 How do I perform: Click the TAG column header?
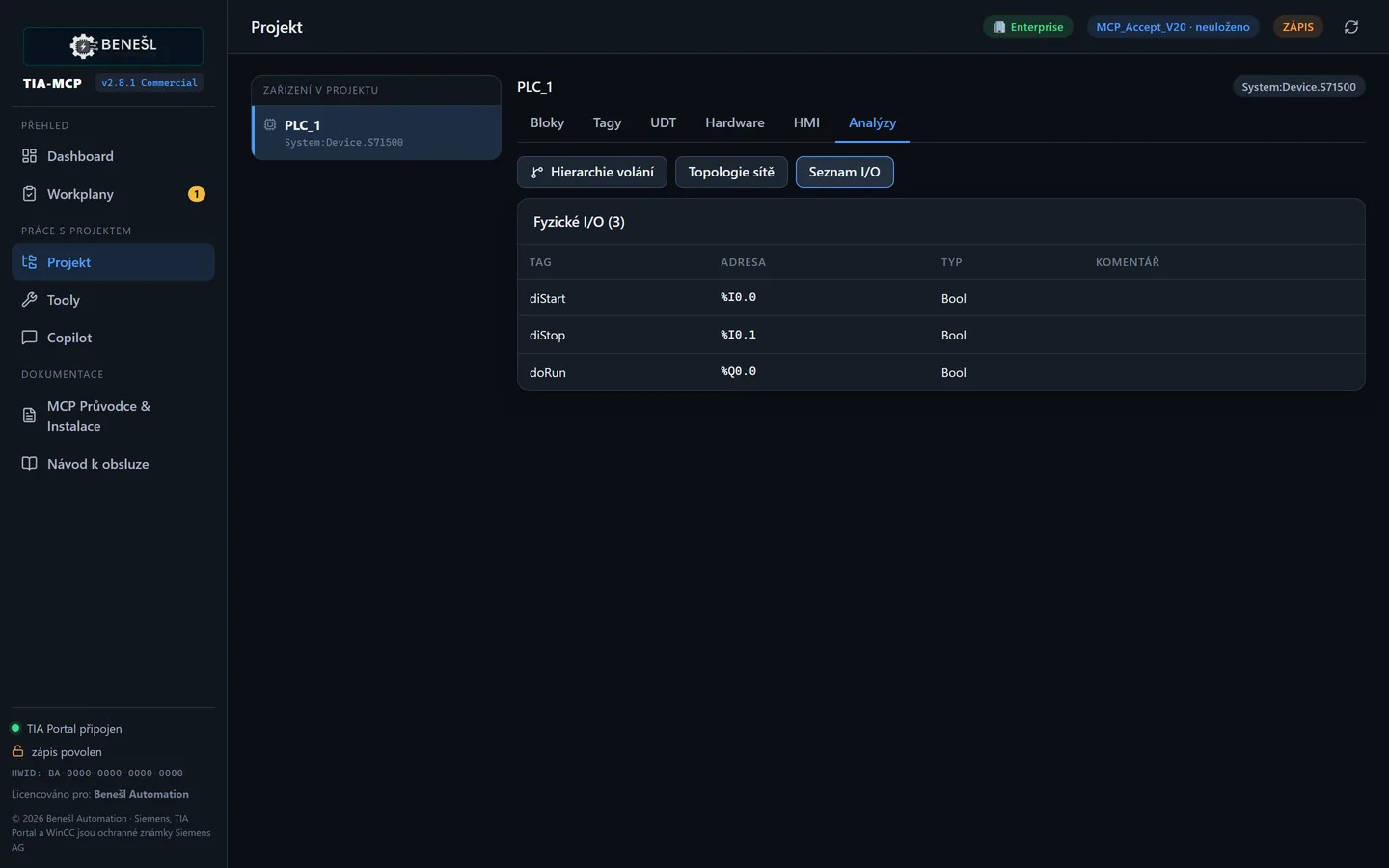coord(540,262)
